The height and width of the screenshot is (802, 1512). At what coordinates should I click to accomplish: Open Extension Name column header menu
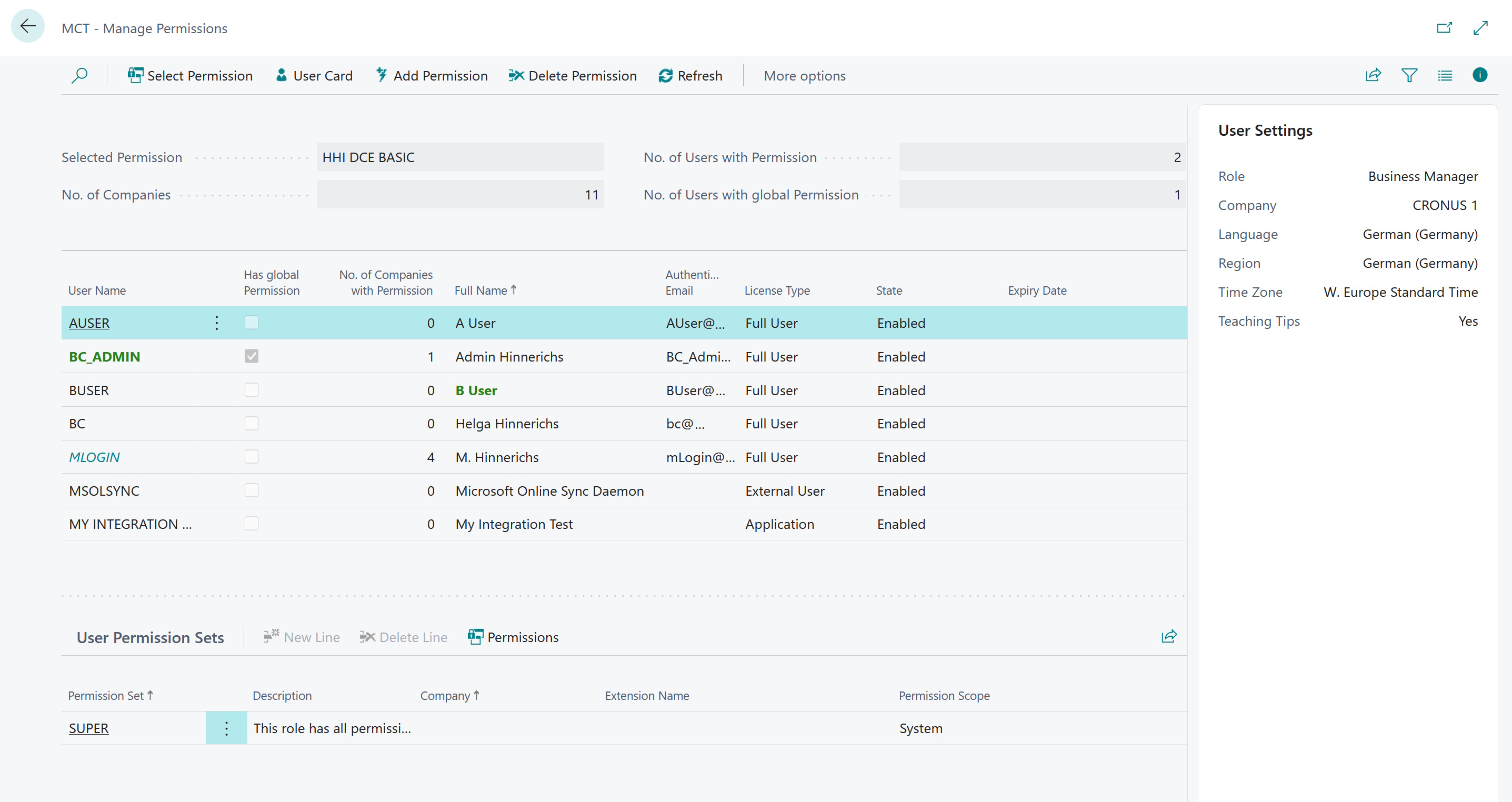(x=647, y=695)
